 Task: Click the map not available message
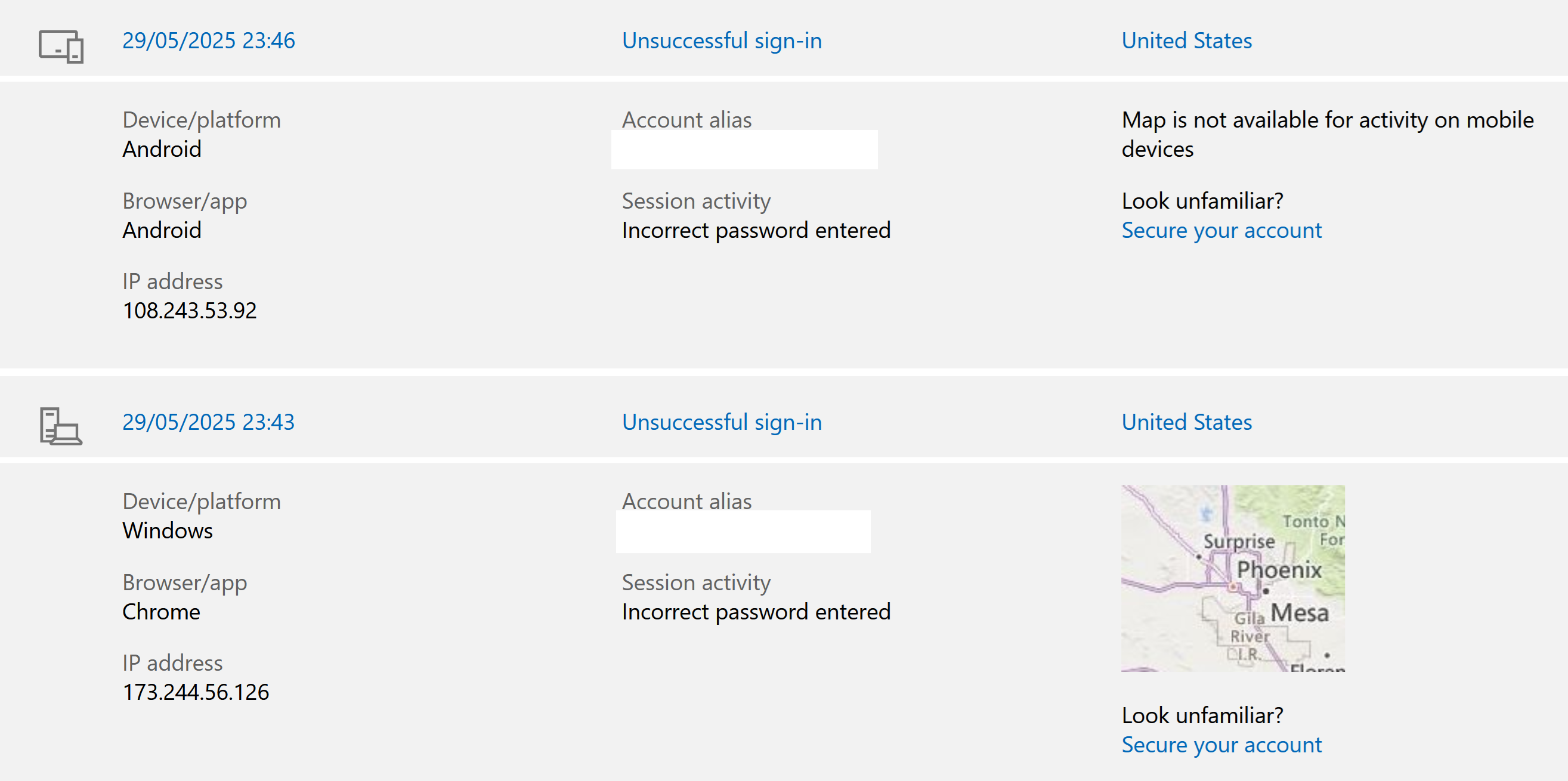(1328, 134)
